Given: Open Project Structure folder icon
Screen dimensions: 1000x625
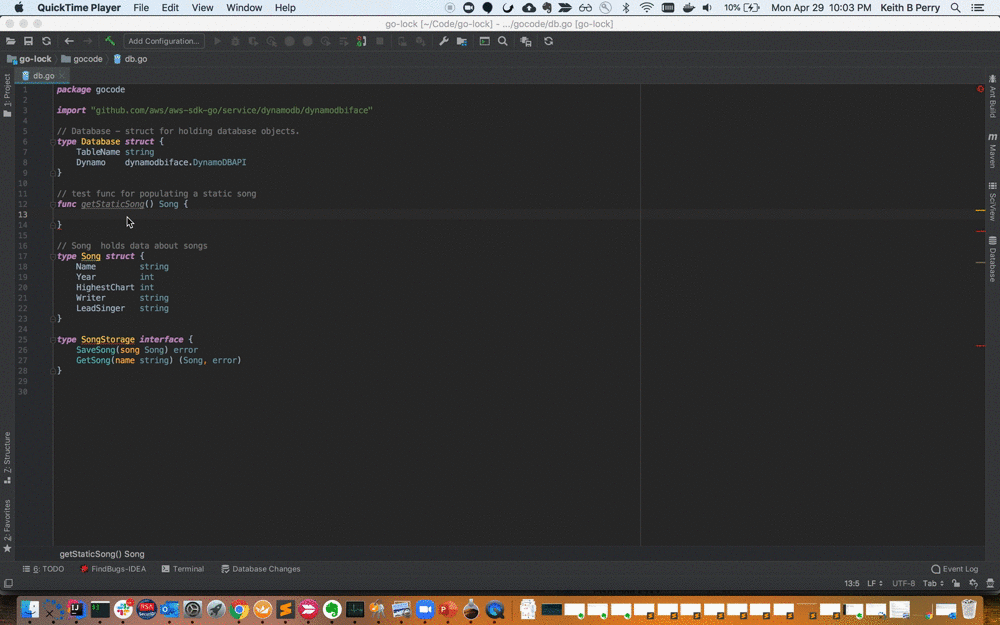Looking at the screenshot, I should [x=461, y=42].
